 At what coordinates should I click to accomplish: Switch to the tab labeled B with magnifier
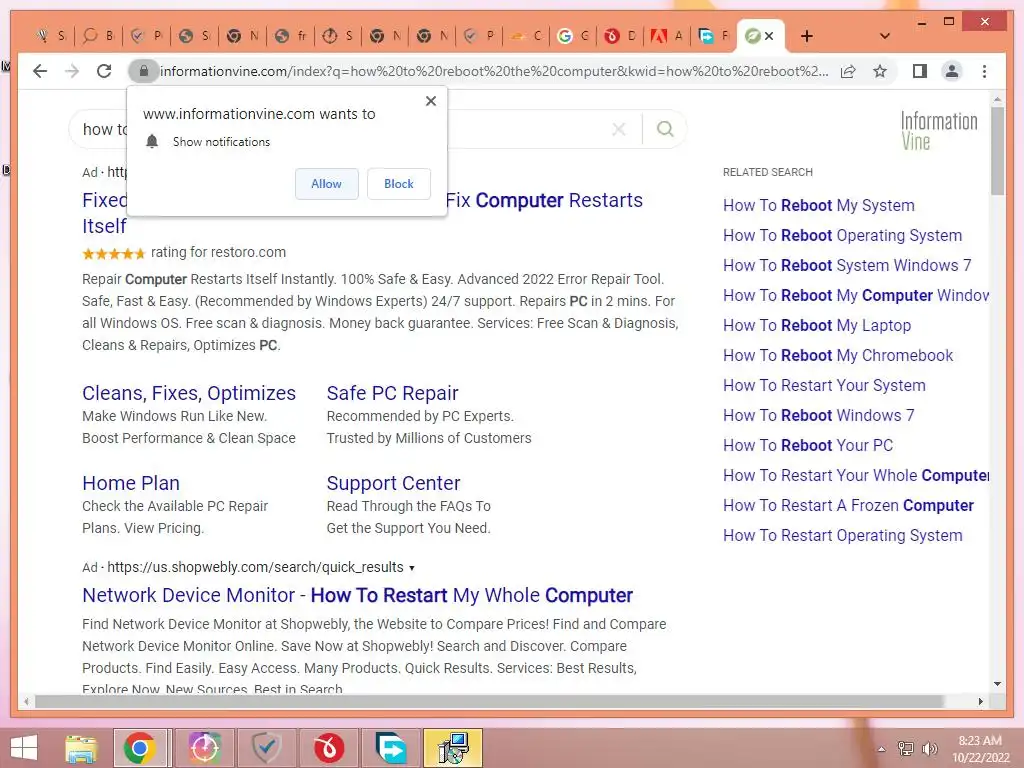click(99, 36)
